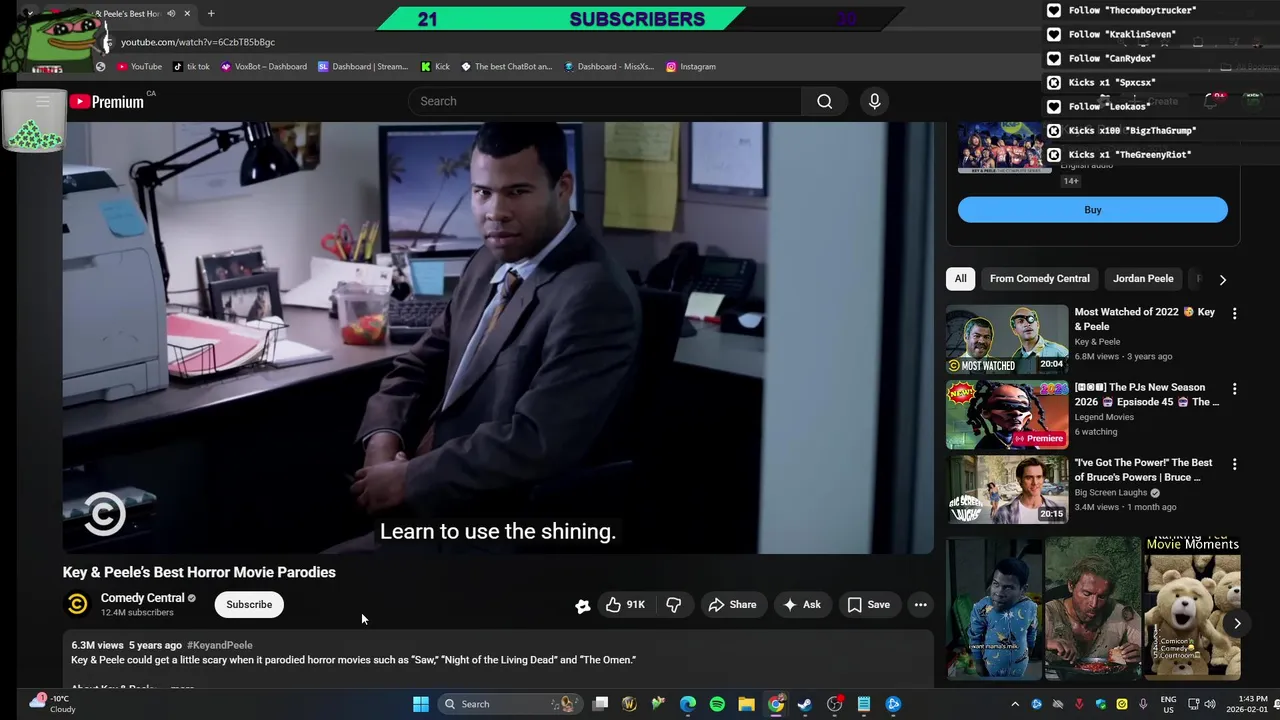
Task: Click the Chrome icon in the taskbar
Action: (x=776, y=704)
